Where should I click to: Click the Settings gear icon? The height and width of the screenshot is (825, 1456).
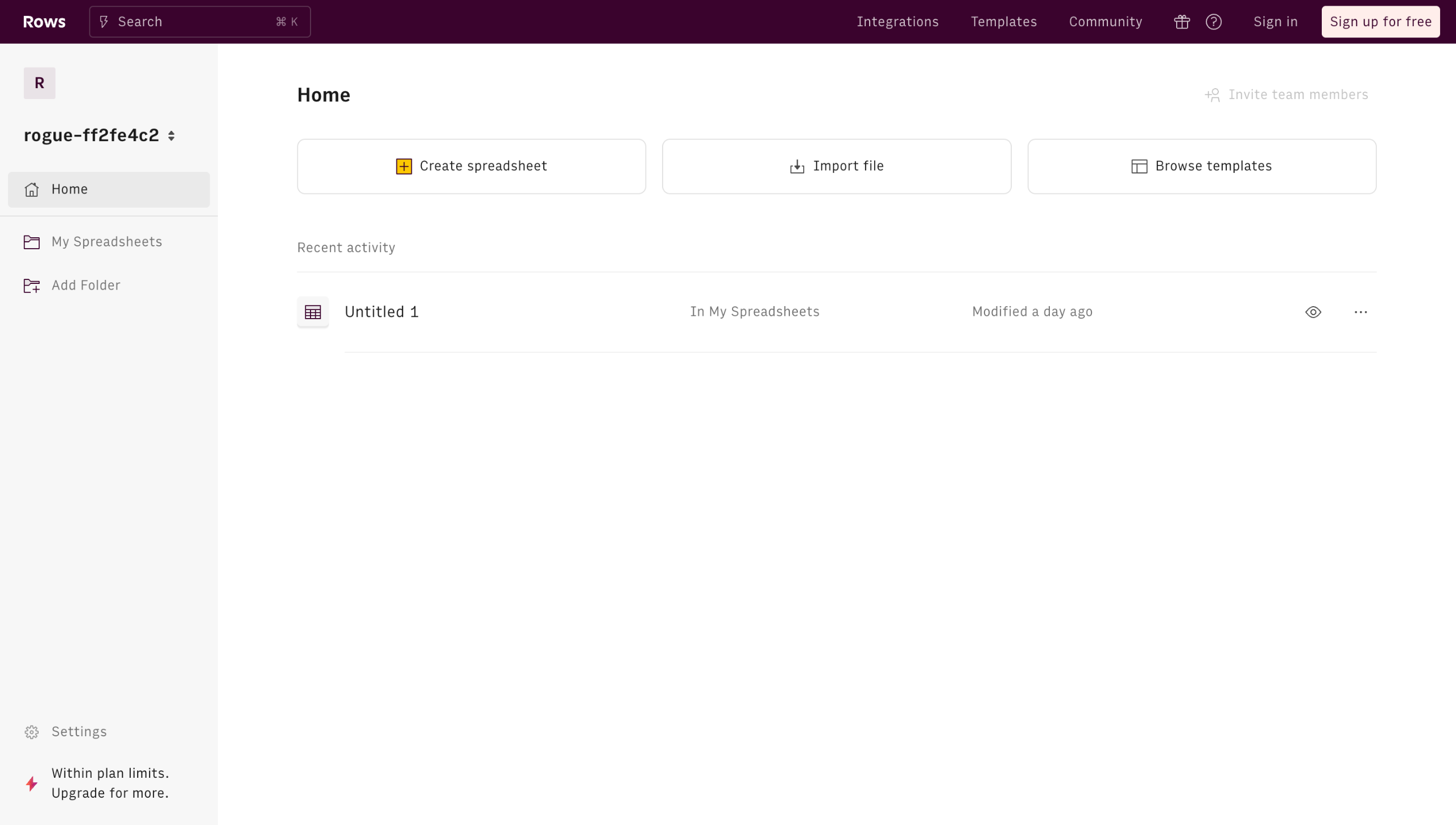(32, 732)
